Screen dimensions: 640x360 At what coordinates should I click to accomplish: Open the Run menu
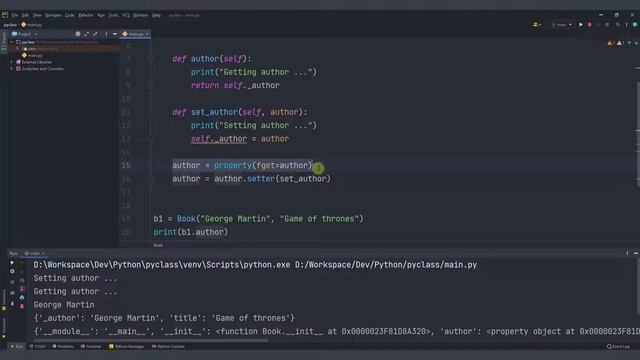[x=101, y=15]
